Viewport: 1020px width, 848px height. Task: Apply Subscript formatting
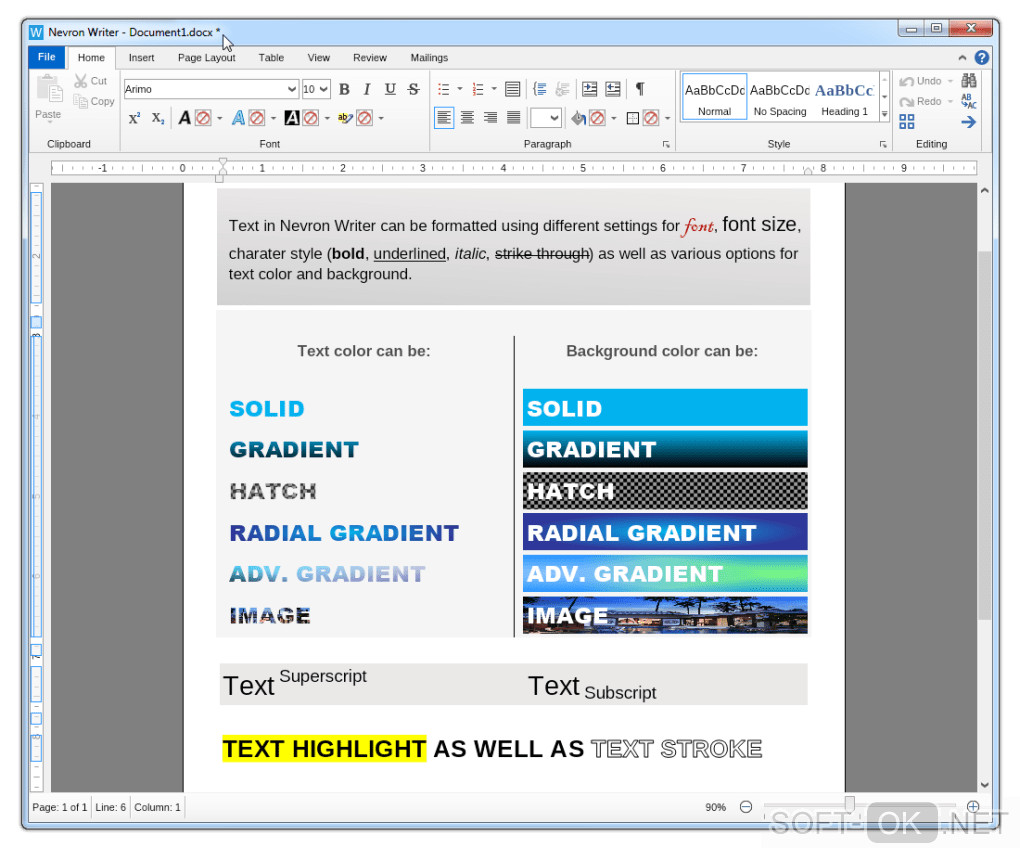[x=158, y=118]
